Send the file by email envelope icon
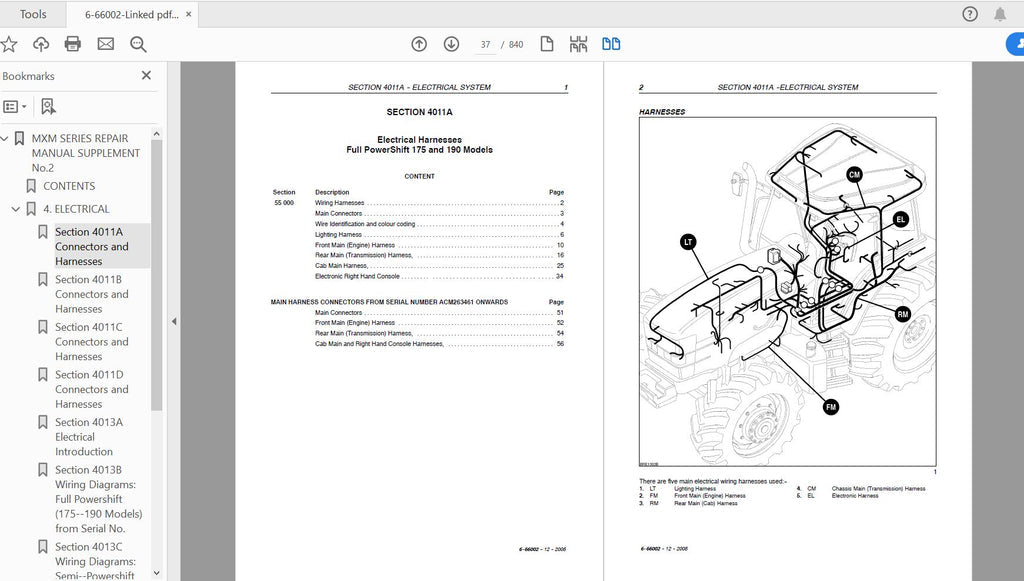 (x=105, y=44)
